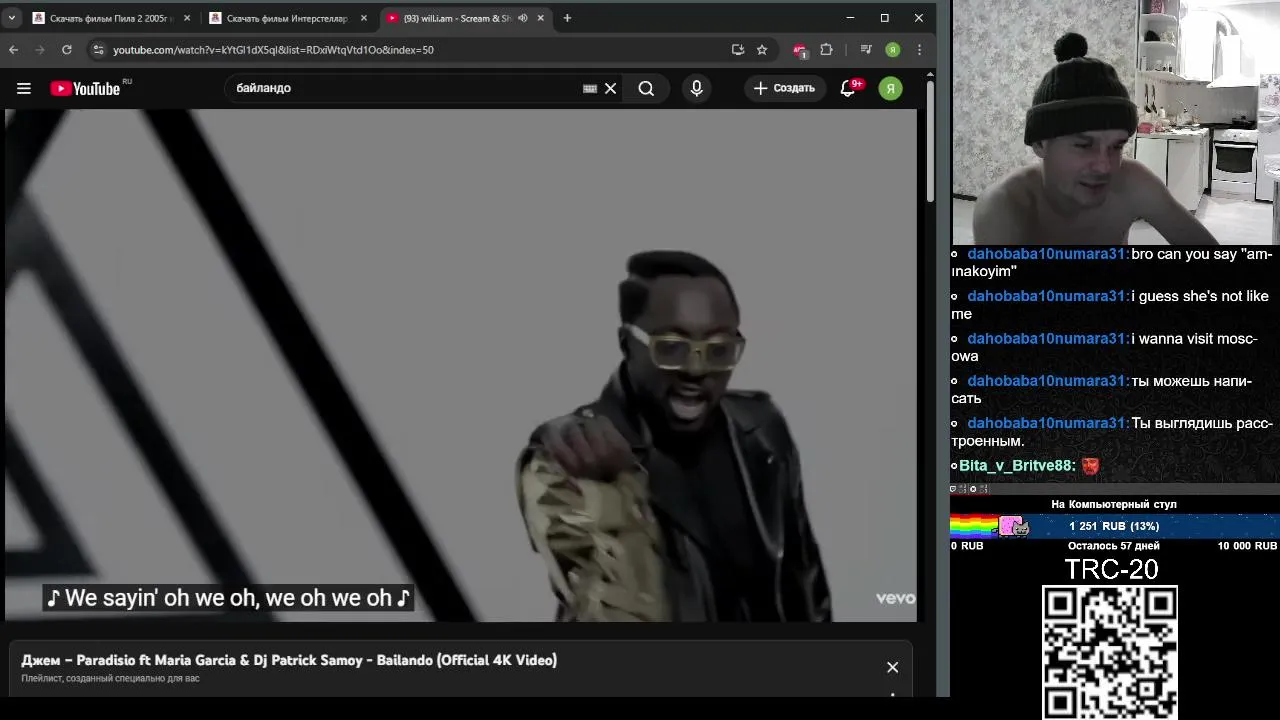The image size is (1280, 720).
Task: Close the Интерстеллар tab
Action: tap(363, 18)
